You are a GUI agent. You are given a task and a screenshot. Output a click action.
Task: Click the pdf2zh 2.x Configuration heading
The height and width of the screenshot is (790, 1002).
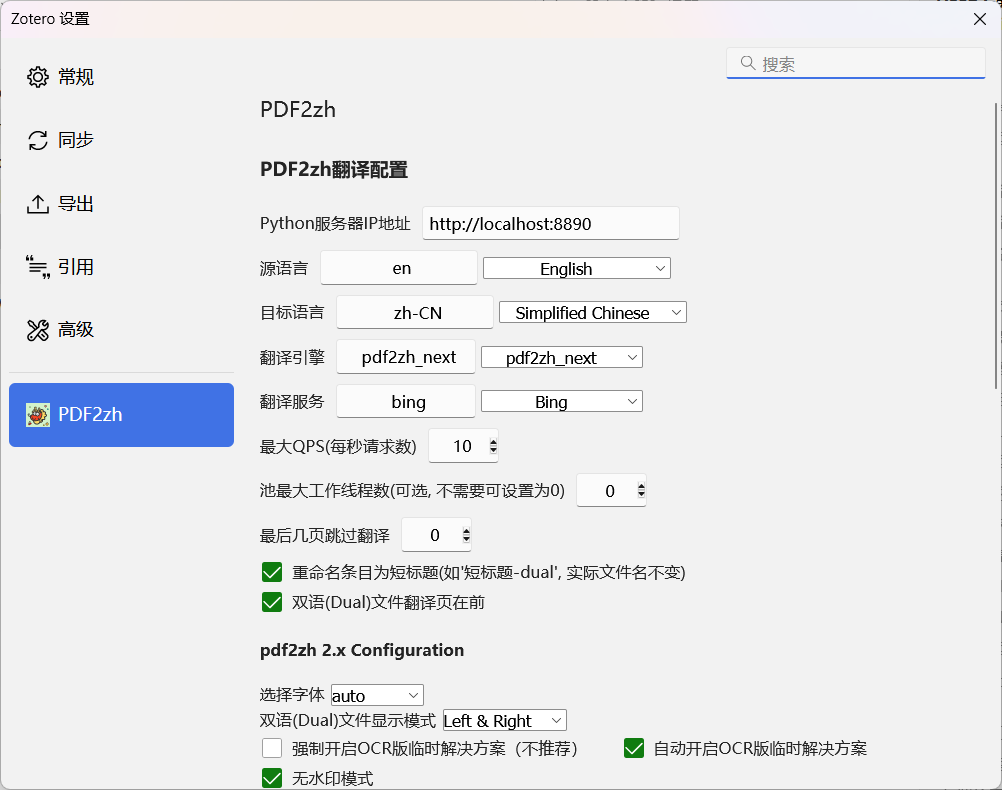pyautogui.click(x=362, y=650)
